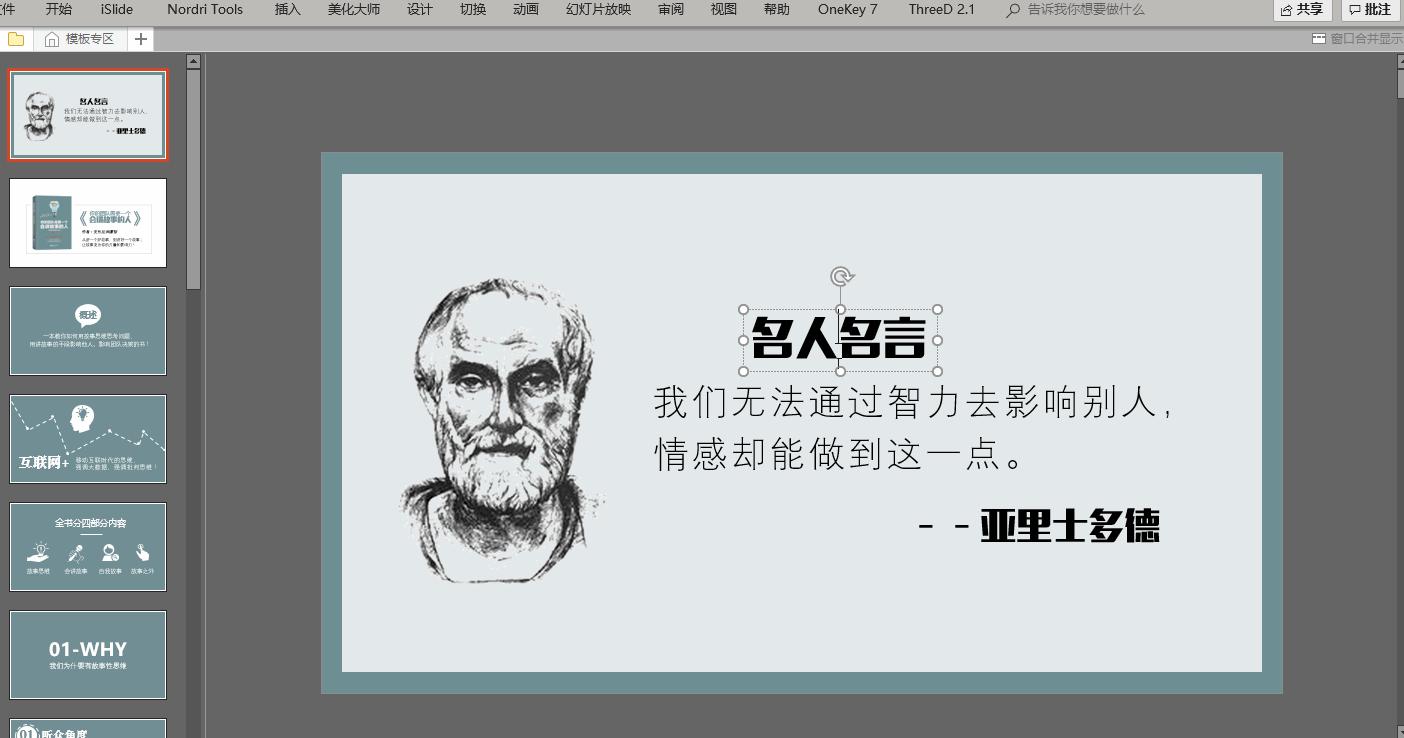This screenshot has height=738, width=1404.
Task: Open ThreeD 2.1 plugin options
Action: (940, 10)
